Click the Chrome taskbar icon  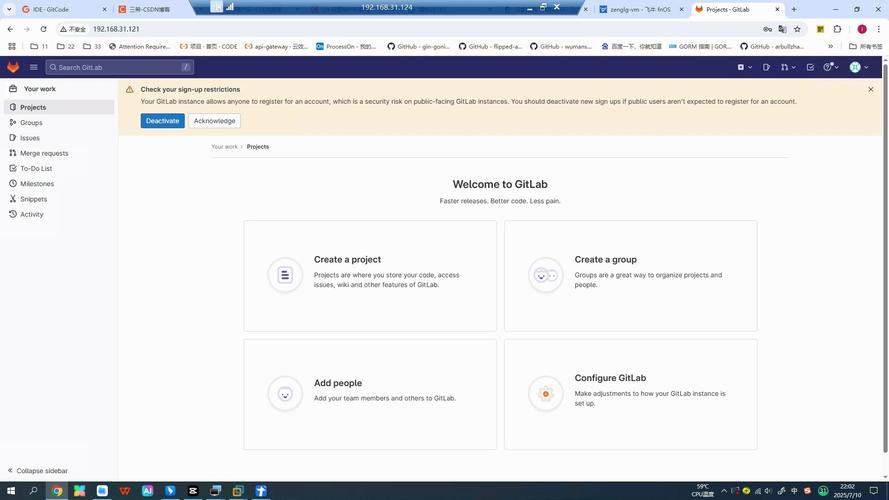click(57, 491)
